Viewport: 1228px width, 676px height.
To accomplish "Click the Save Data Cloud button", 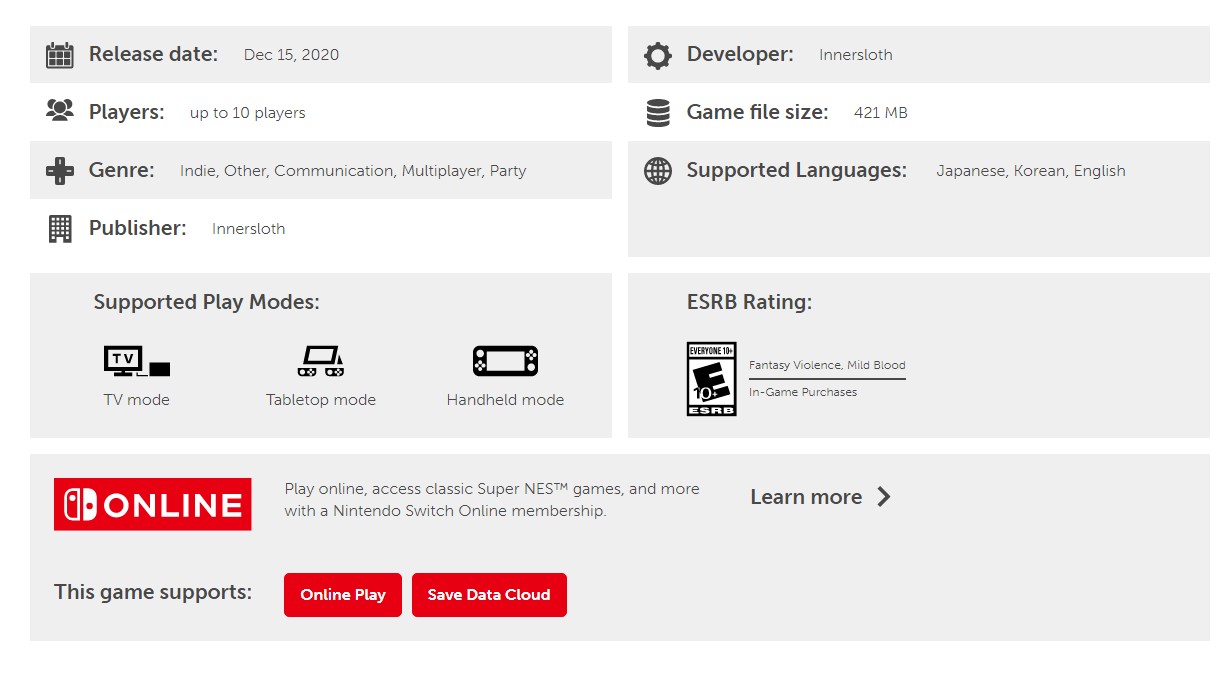I will [489, 595].
